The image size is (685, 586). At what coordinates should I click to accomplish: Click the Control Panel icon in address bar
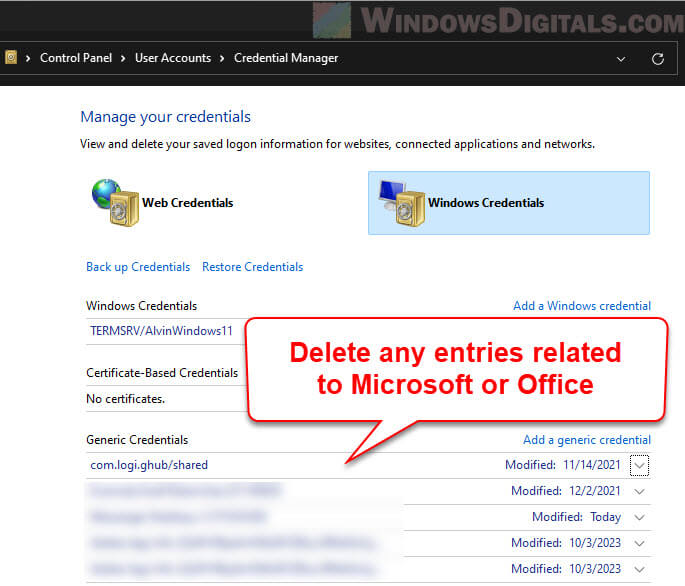(x=11, y=57)
